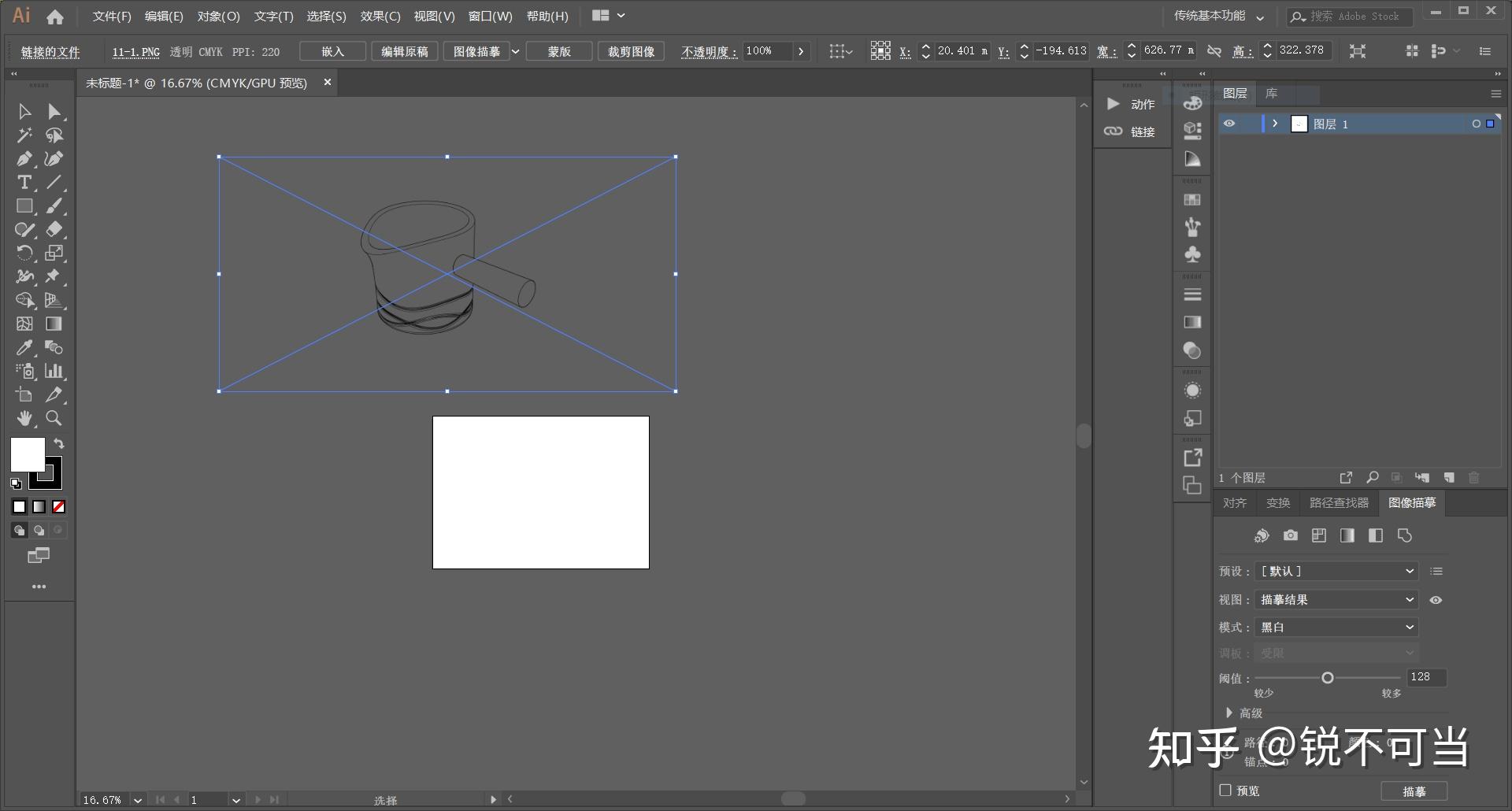Hide 图层 1 using eye icon
The height and width of the screenshot is (811, 1512).
tap(1229, 124)
